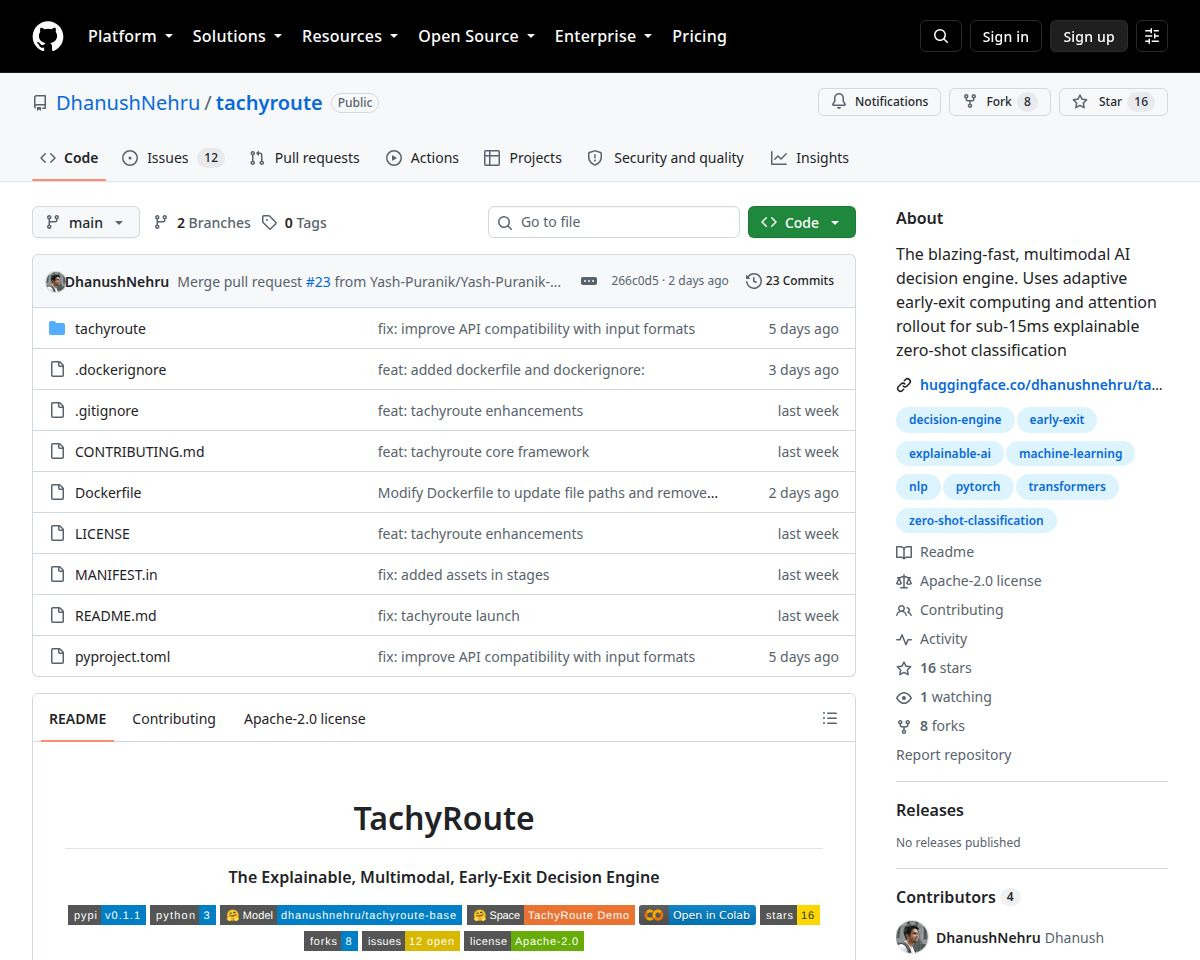1200x960 pixels.
Task: Open the Insights tab
Action: (x=810, y=158)
